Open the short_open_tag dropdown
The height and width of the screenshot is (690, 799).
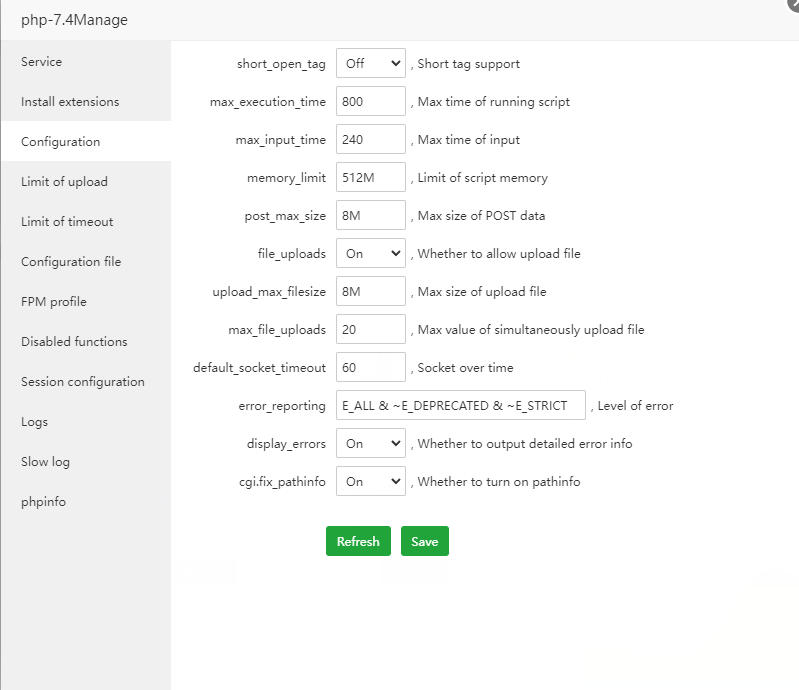pos(370,63)
